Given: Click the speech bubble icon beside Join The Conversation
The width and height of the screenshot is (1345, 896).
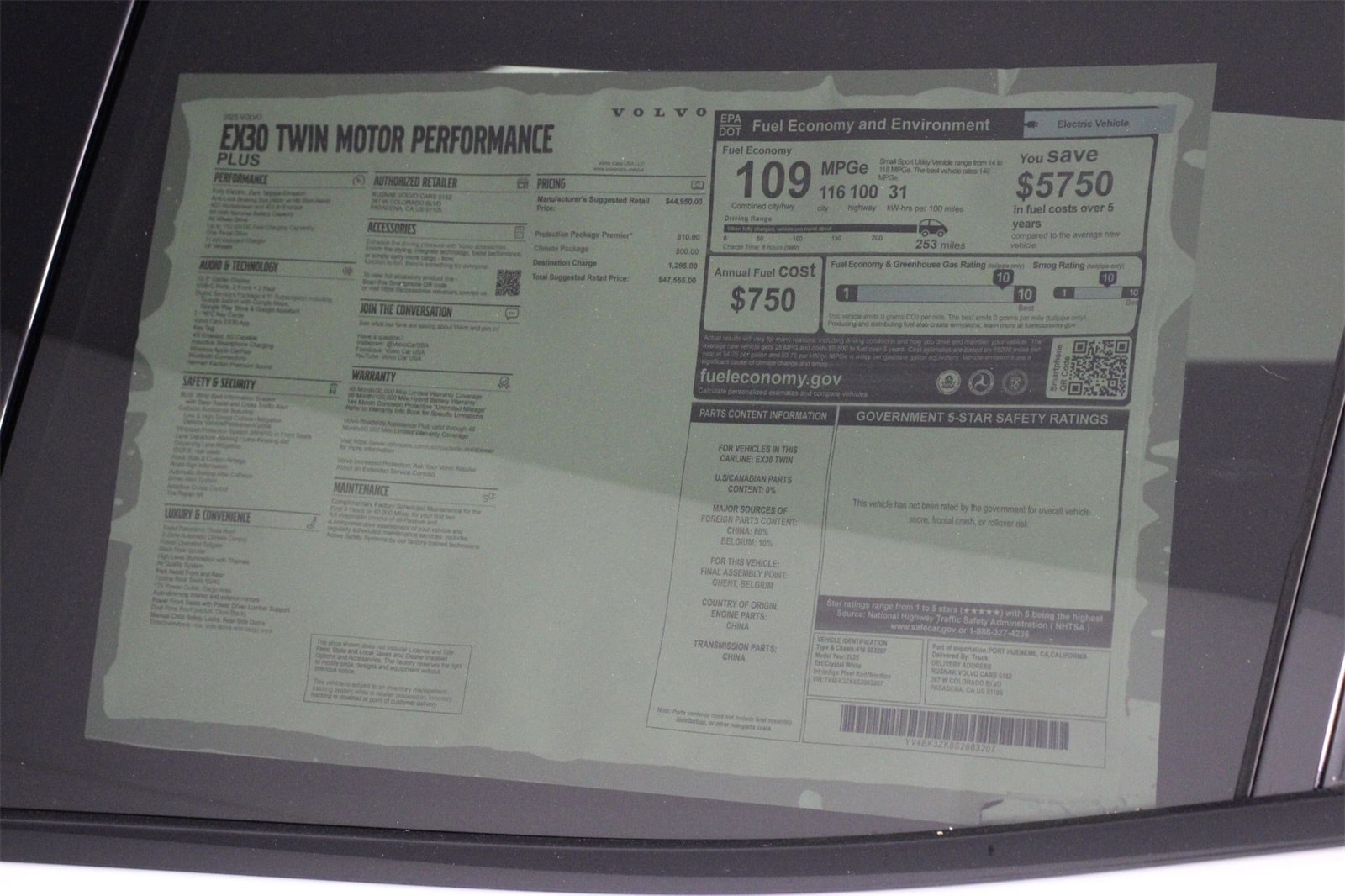Looking at the screenshot, I should coord(511,314).
